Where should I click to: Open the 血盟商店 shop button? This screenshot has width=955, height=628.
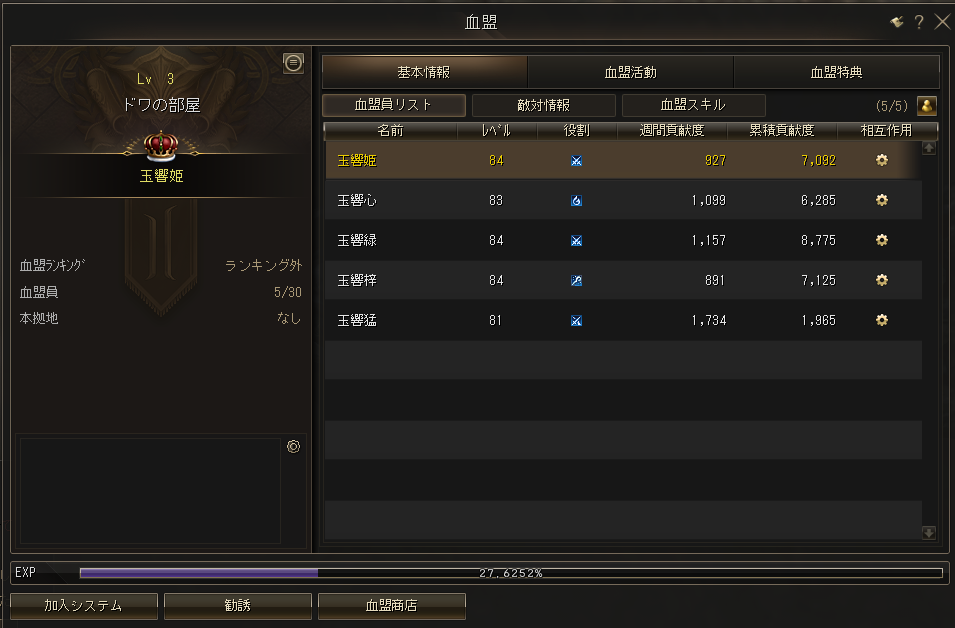pyautogui.click(x=392, y=605)
